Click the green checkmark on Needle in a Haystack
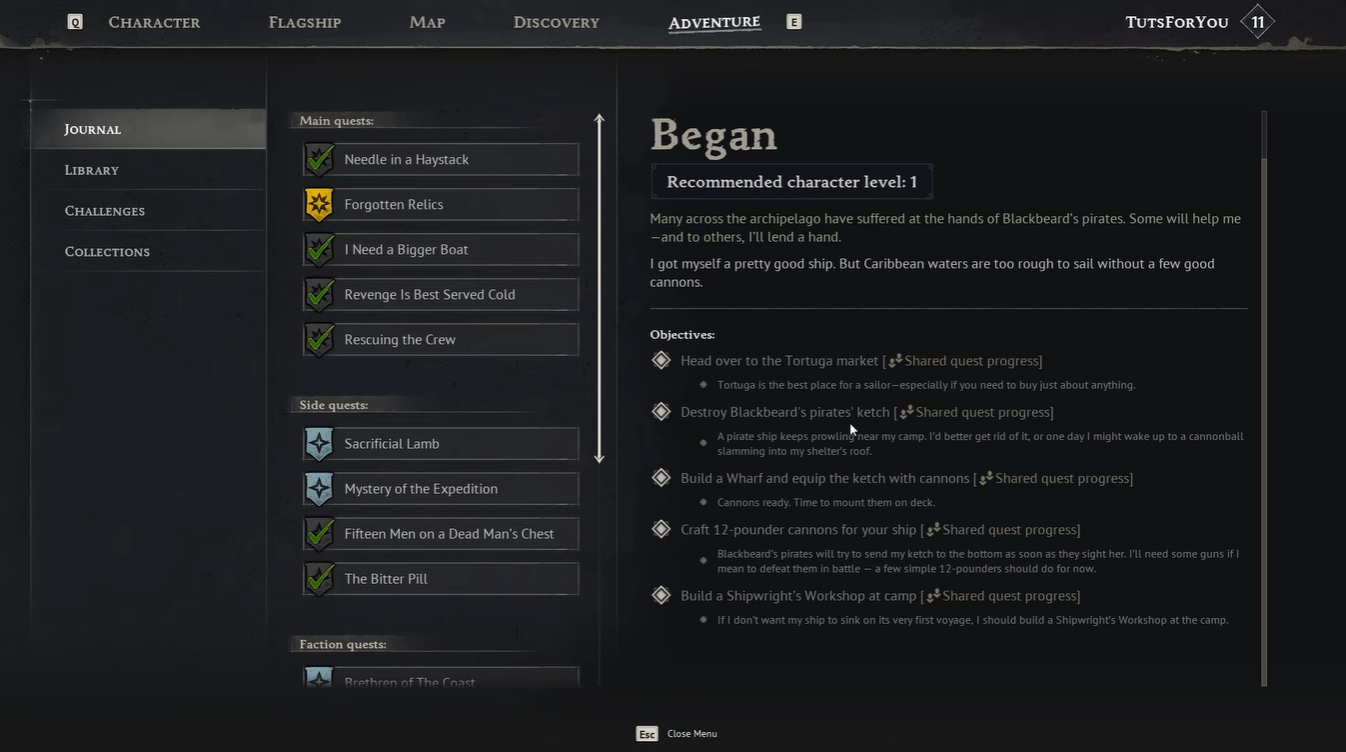 click(x=319, y=160)
